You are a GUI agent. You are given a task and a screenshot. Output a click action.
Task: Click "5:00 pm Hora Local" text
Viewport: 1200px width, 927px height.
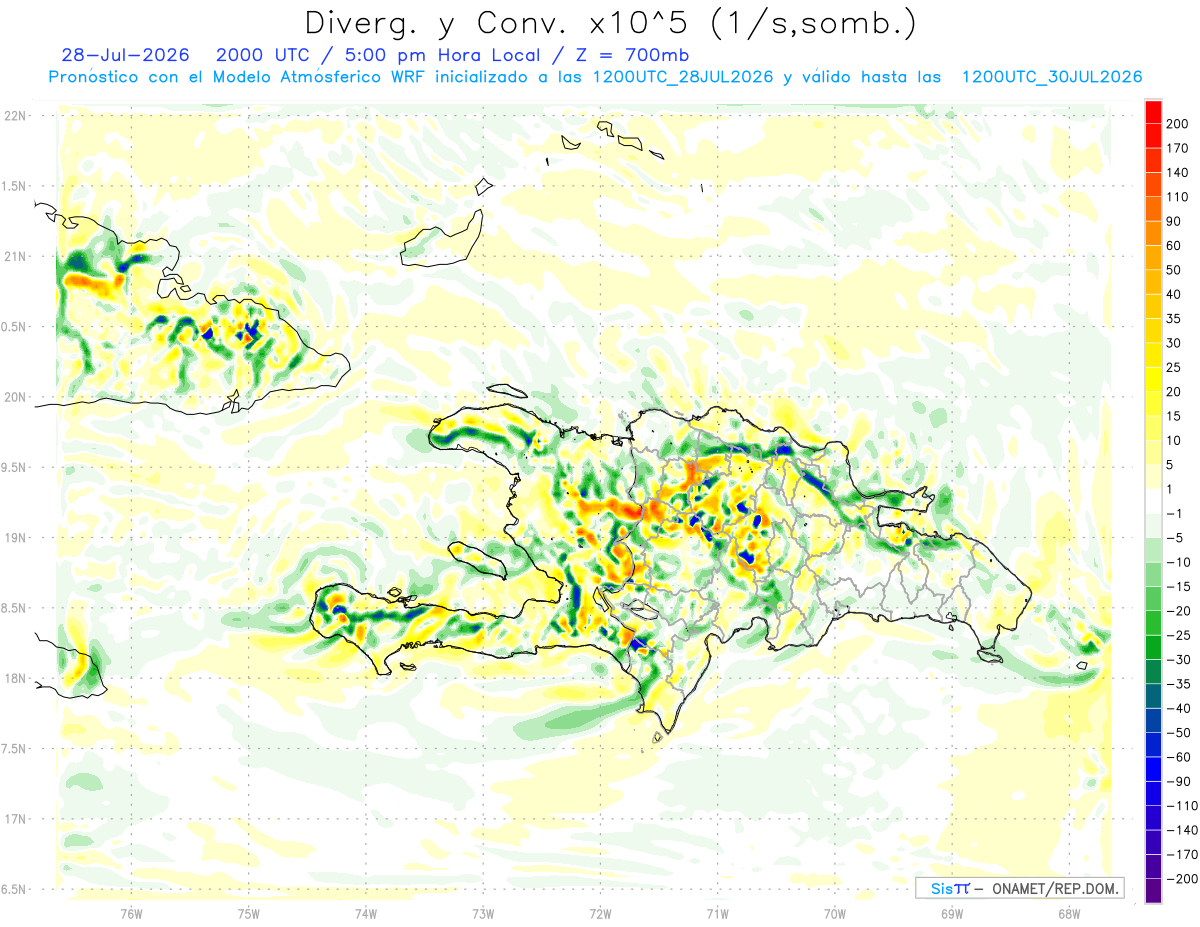coord(448,55)
